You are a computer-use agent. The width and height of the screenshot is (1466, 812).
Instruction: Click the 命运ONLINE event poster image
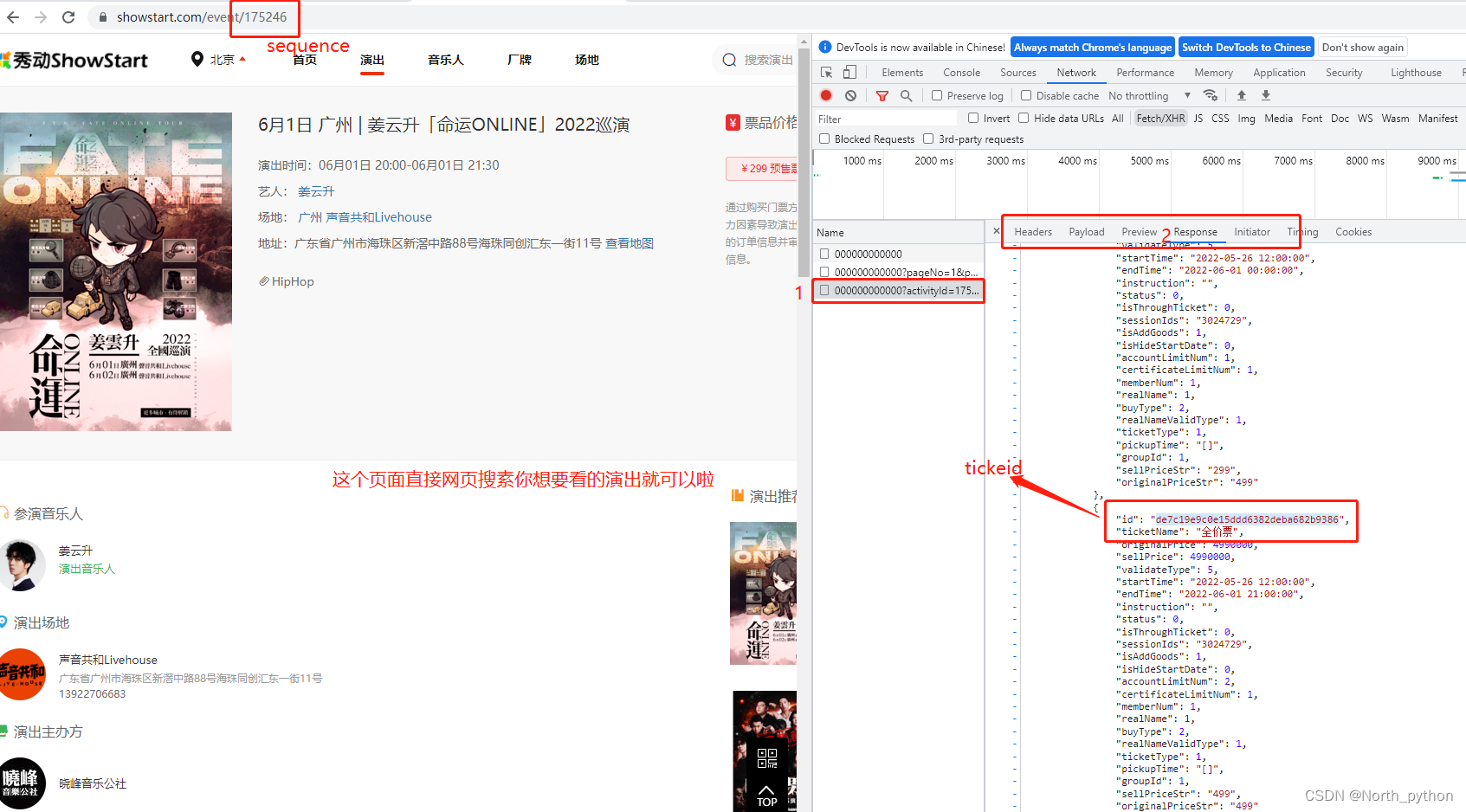(x=116, y=272)
